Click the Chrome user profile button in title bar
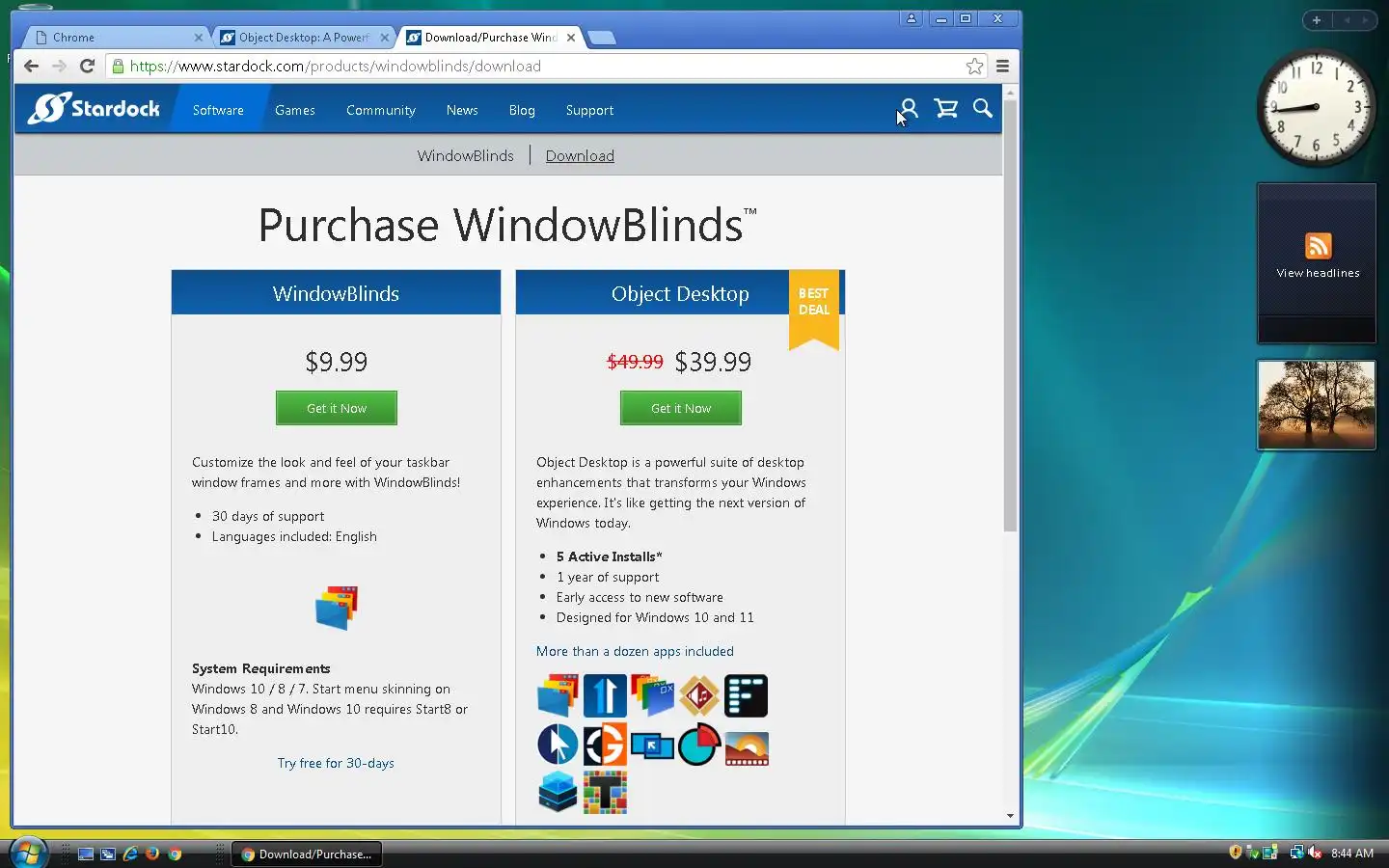The image size is (1389, 868). (x=912, y=18)
